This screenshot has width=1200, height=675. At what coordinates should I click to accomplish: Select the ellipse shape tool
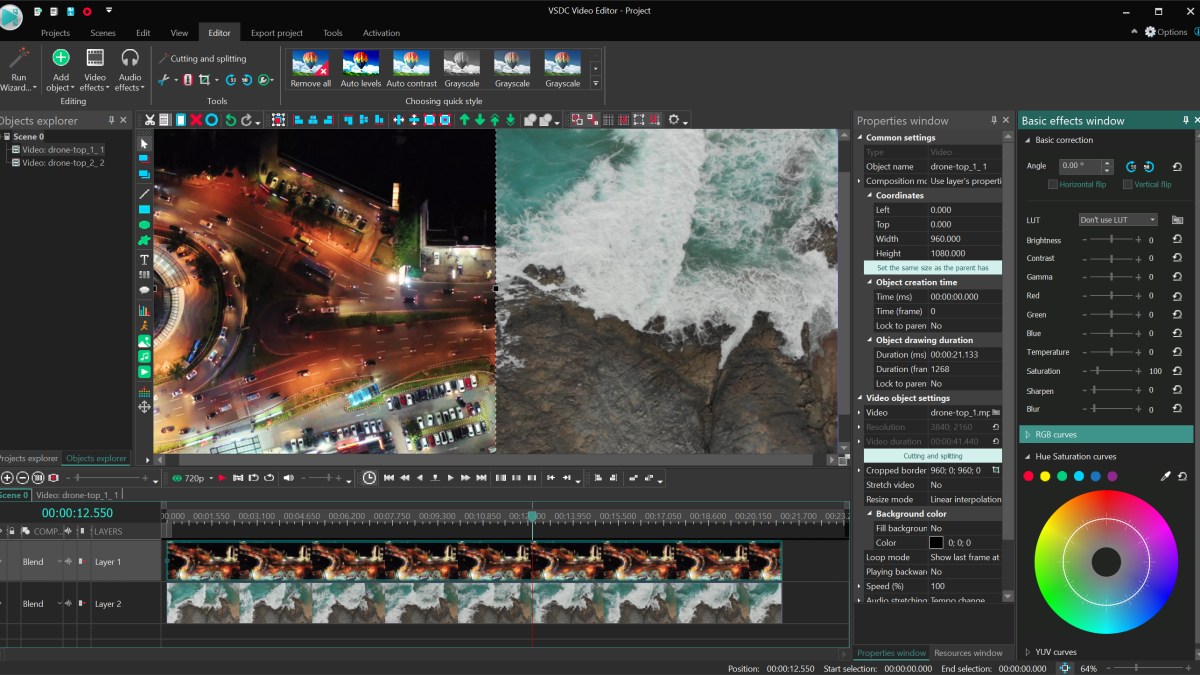[144, 226]
